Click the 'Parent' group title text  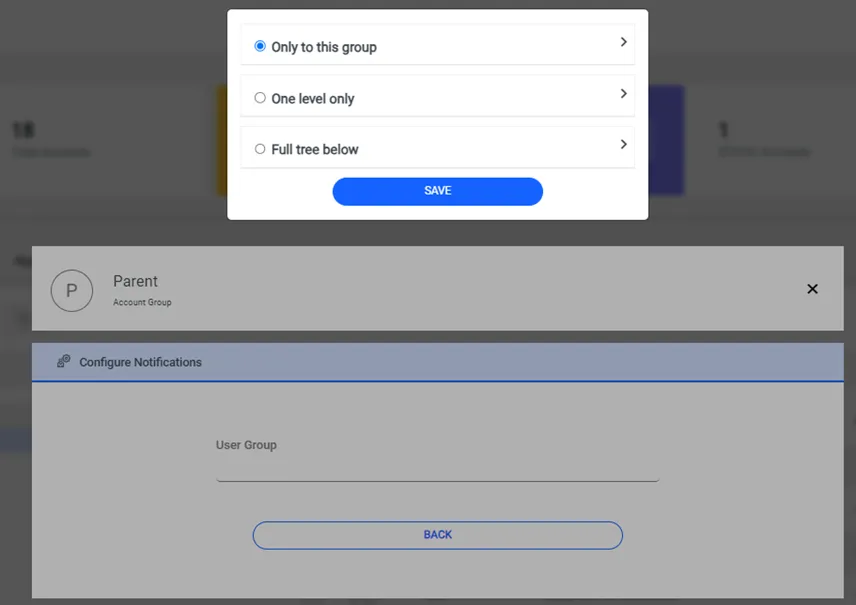[x=135, y=281]
